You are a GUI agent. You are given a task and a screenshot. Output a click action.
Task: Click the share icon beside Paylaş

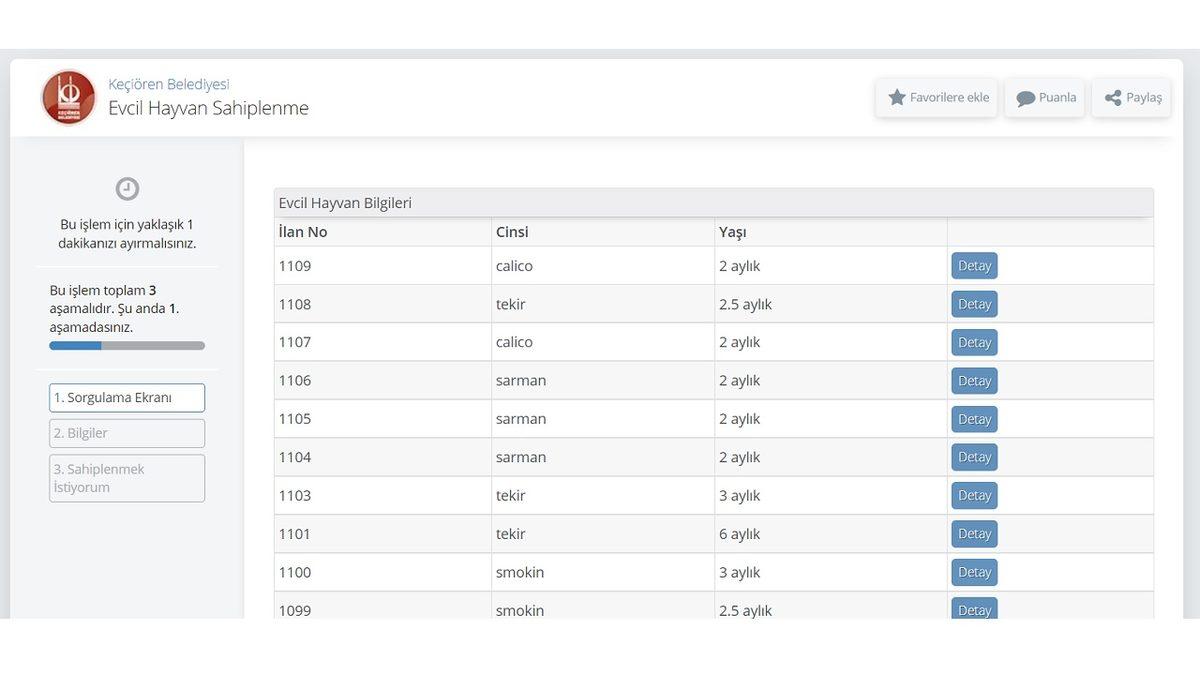(1112, 98)
